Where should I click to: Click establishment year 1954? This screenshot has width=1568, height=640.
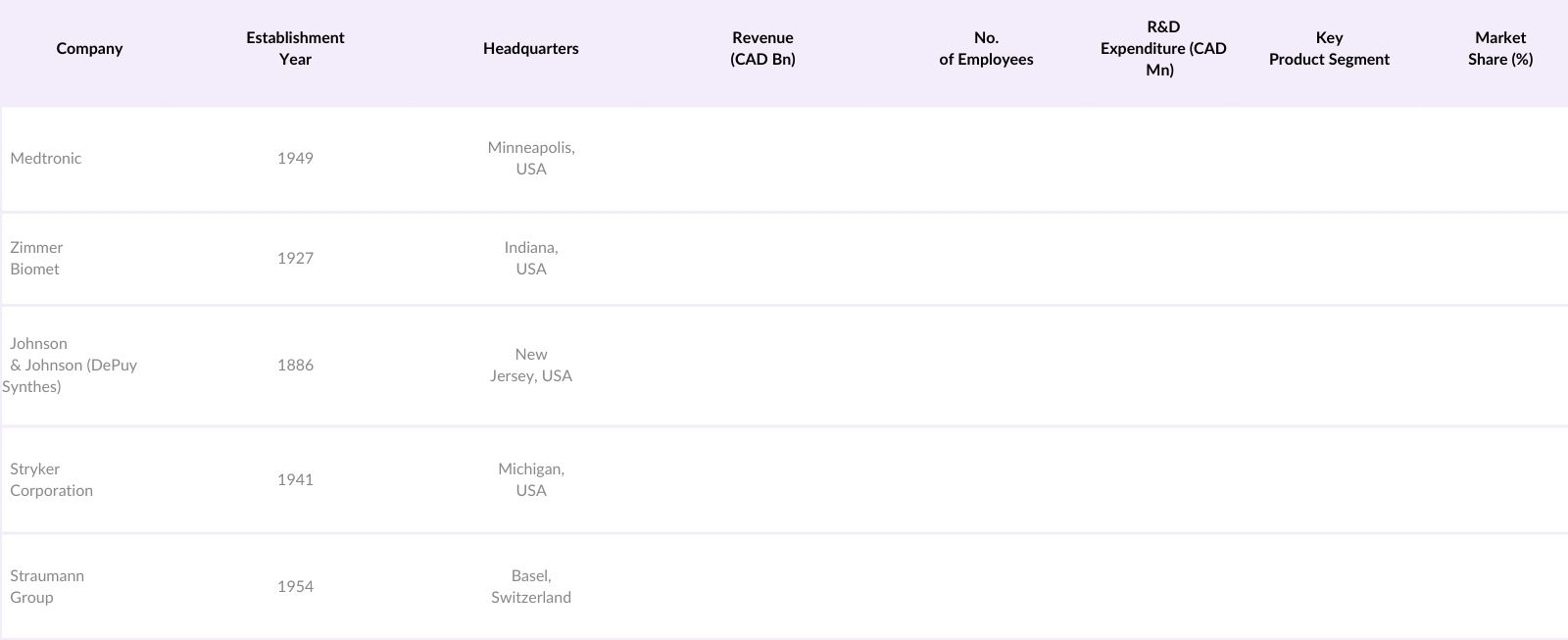(295, 587)
